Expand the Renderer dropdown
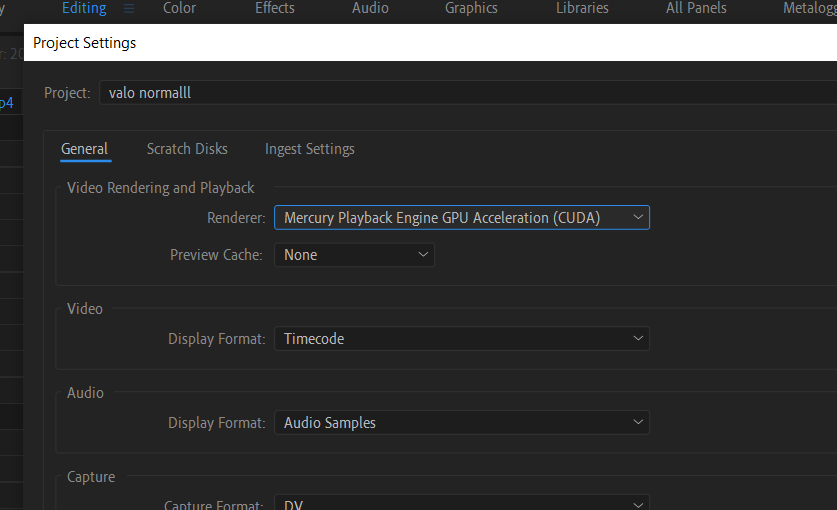The height and width of the screenshot is (510, 837). pyautogui.click(x=461, y=217)
